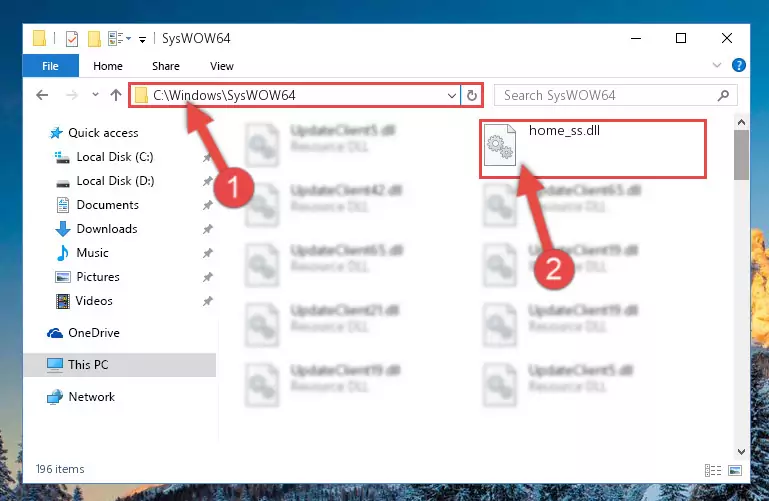This screenshot has width=769, height=501.
Task: Click the pin icon next to Local Disk (D:)
Action: (207, 181)
